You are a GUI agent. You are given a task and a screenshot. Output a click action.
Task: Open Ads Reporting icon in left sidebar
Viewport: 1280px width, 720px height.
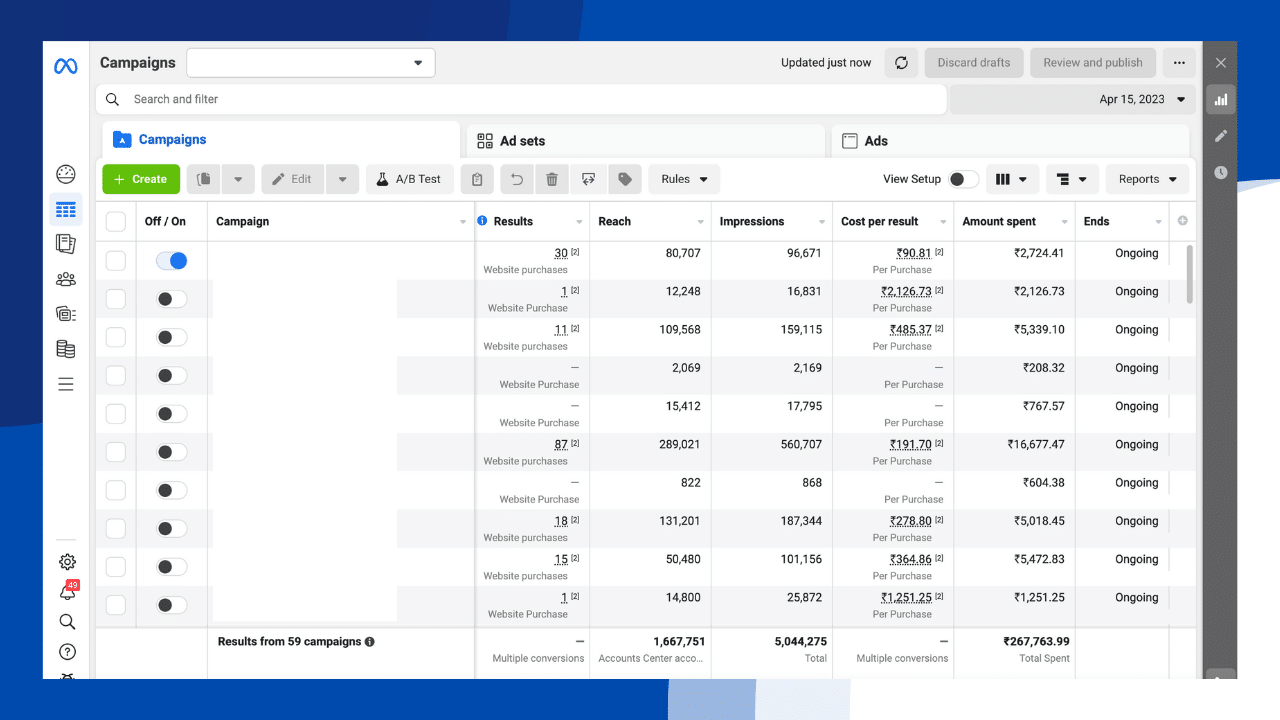[x=66, y=244]
